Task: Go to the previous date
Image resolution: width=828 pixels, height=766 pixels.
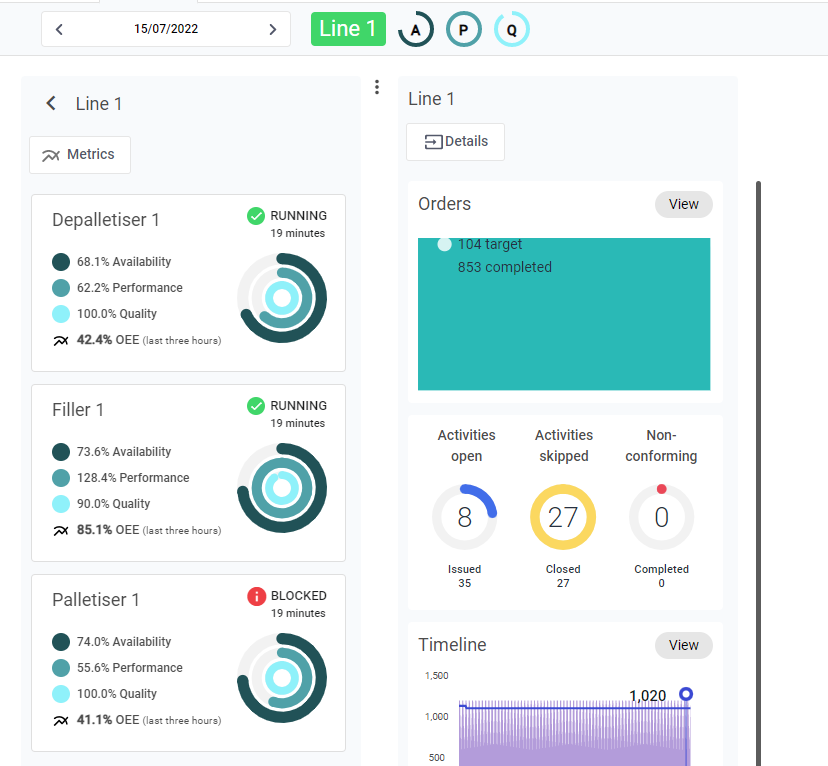Action: (x=59, y=29)
